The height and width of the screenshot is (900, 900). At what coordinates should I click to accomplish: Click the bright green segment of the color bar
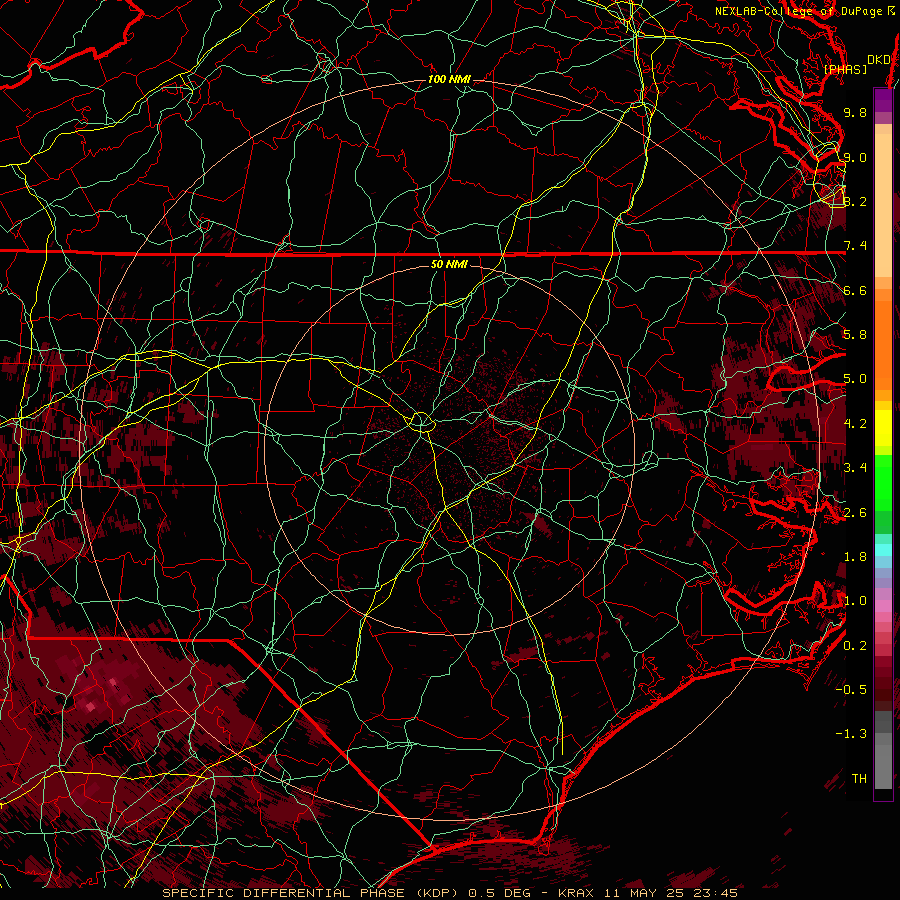[883, 482]
